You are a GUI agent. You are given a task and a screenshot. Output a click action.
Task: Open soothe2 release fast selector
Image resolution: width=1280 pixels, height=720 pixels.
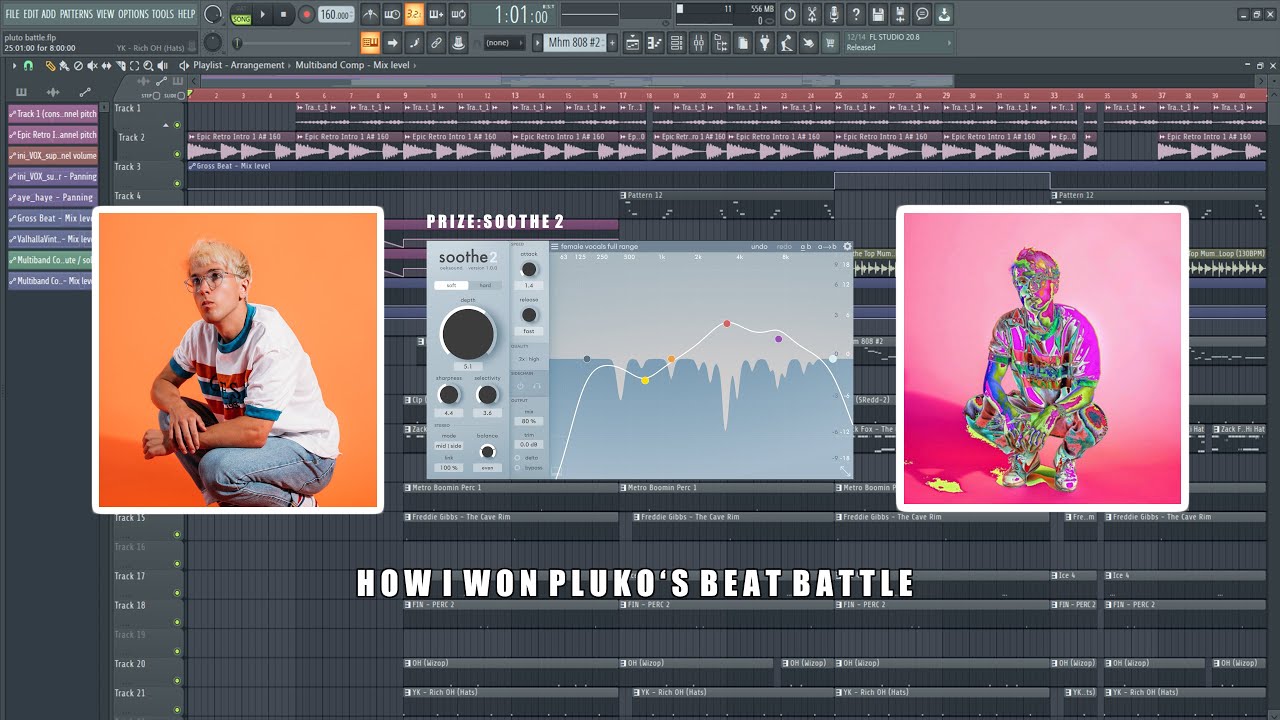click(529, 331)
